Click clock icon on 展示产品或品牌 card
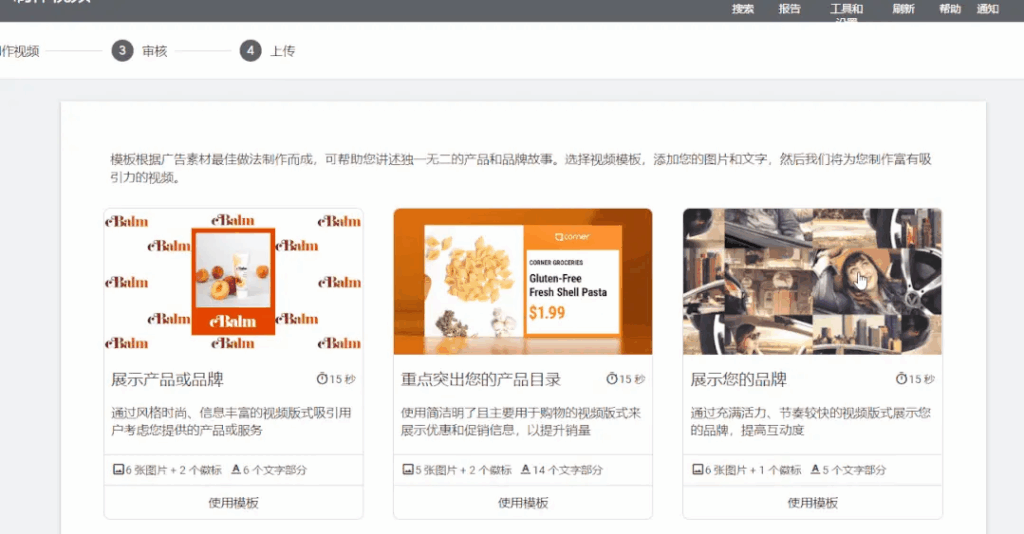Image resolution: width=1024 pixels, height=534 pixels. (322, 379)
